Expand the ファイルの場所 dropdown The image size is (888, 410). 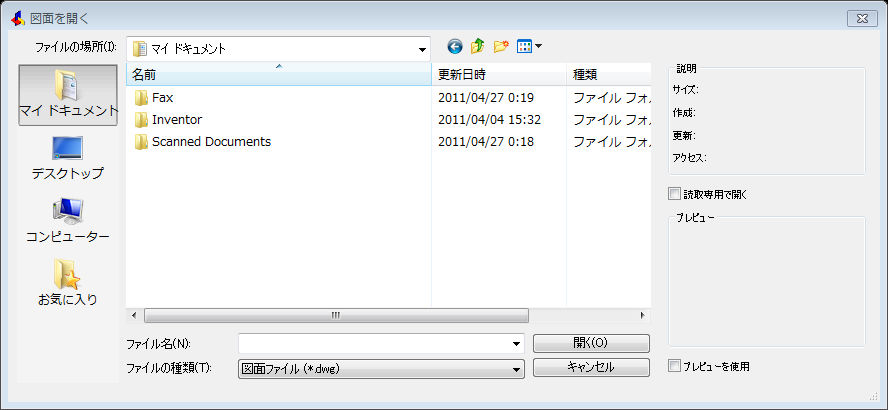click(422, 49)
